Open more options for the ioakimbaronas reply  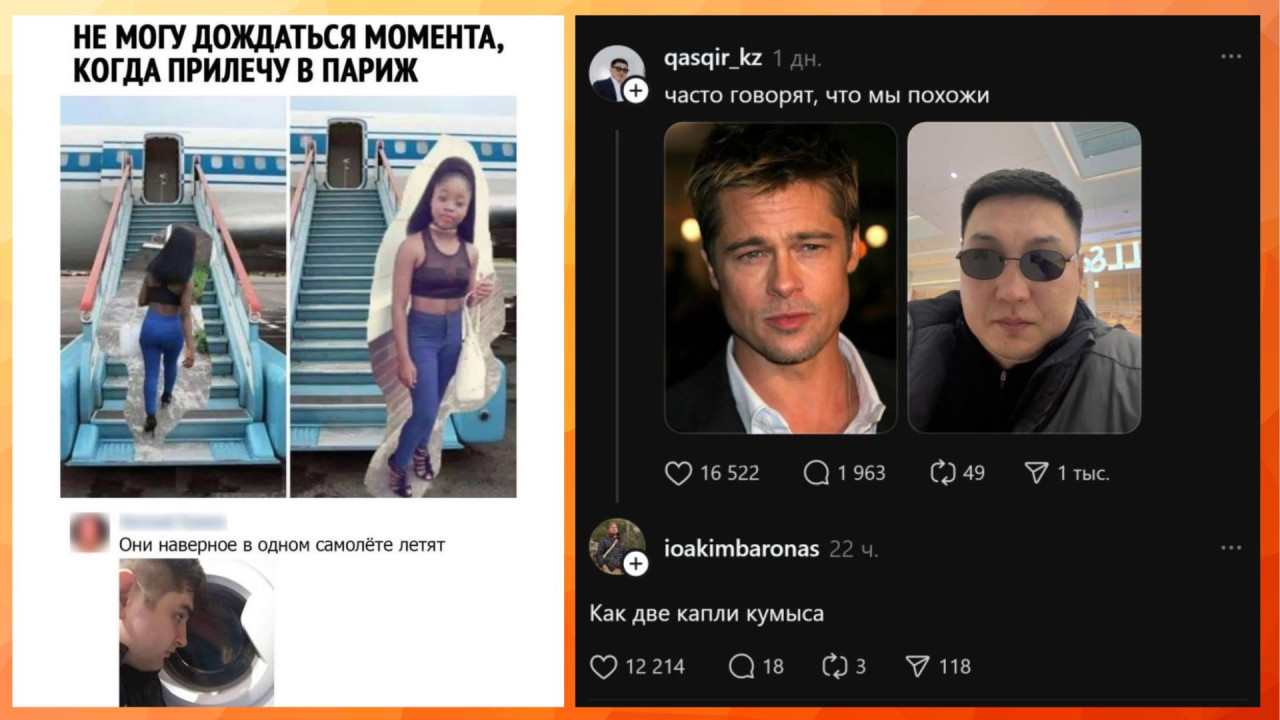click(x=1231, y=547)
